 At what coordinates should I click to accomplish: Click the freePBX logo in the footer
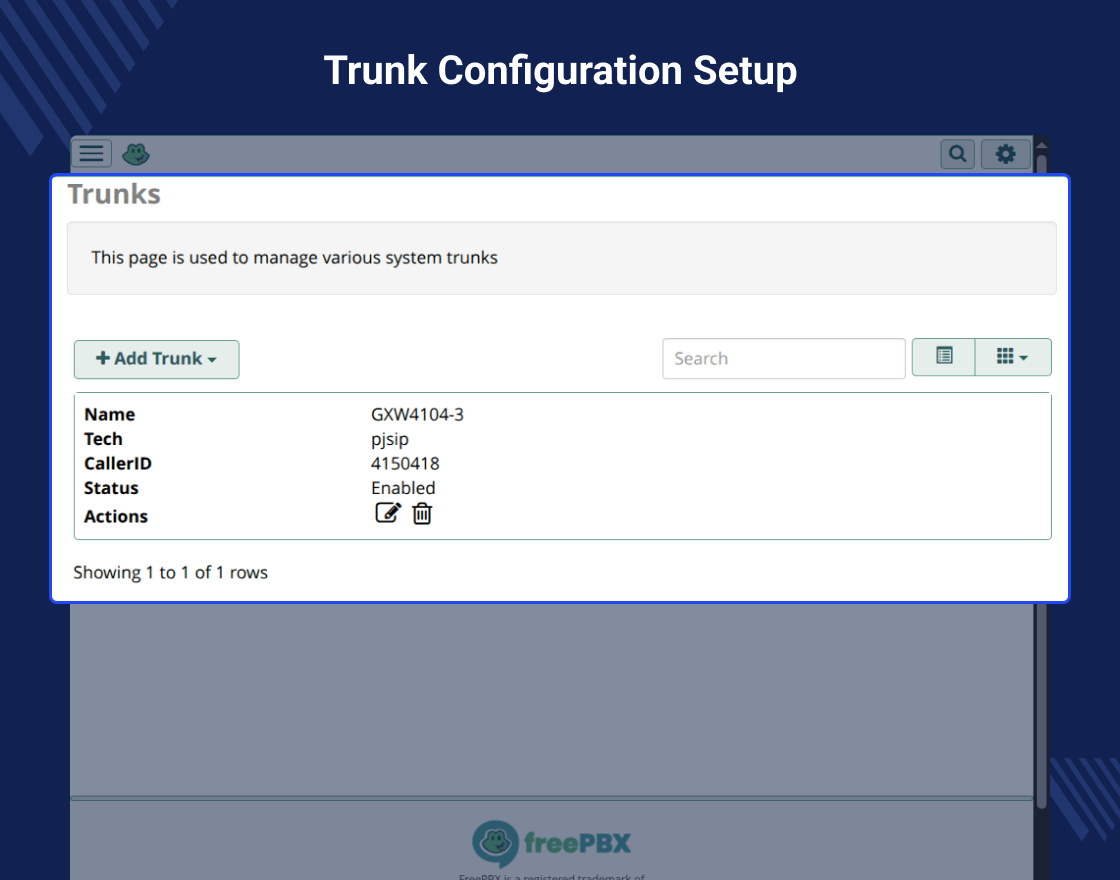tap(551, 842)
